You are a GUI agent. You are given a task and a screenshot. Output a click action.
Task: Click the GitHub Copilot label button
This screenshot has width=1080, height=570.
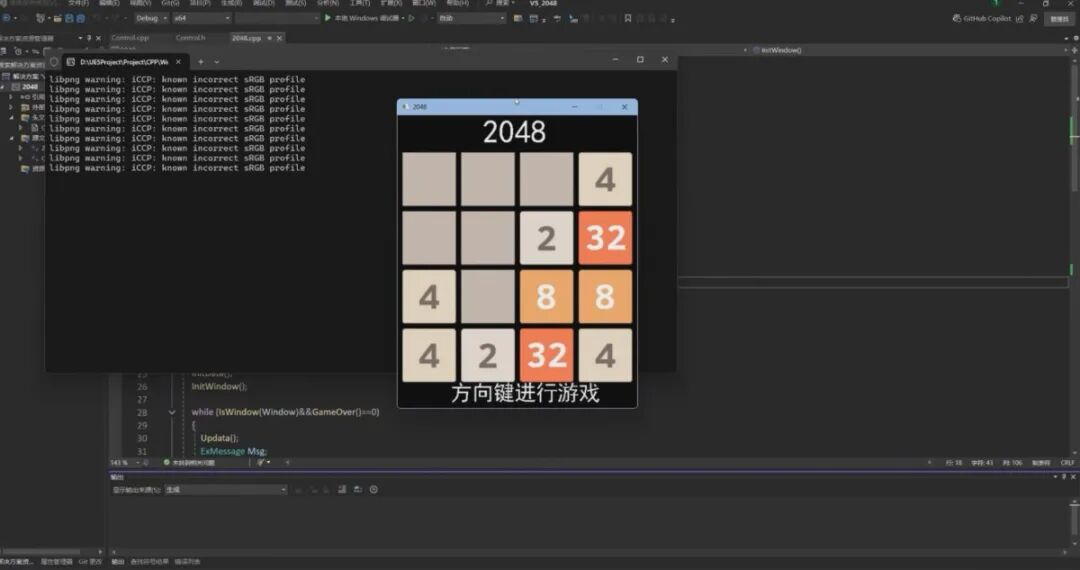tap(987, 18)
